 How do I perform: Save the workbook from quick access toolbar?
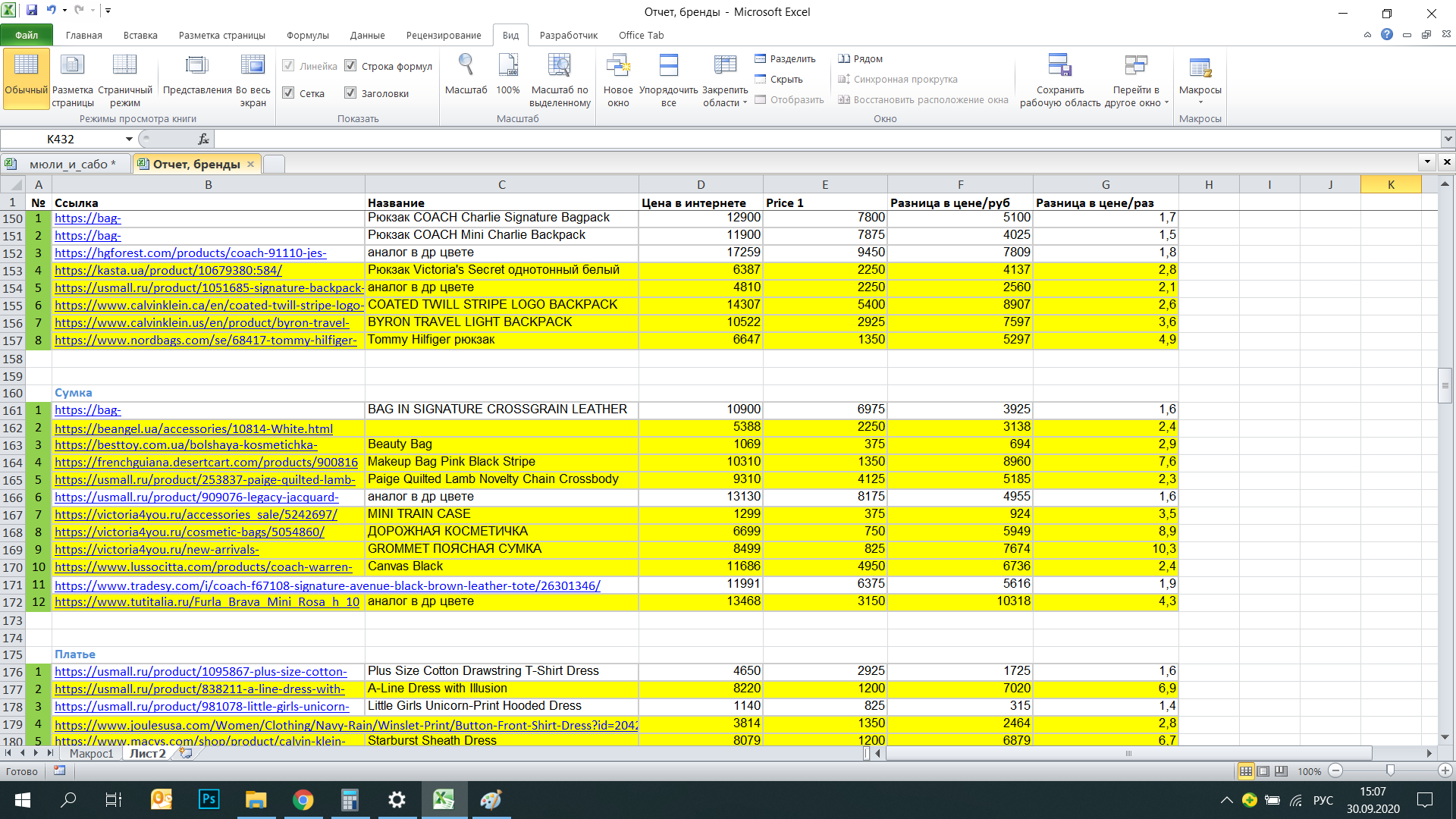pos(32,11)
